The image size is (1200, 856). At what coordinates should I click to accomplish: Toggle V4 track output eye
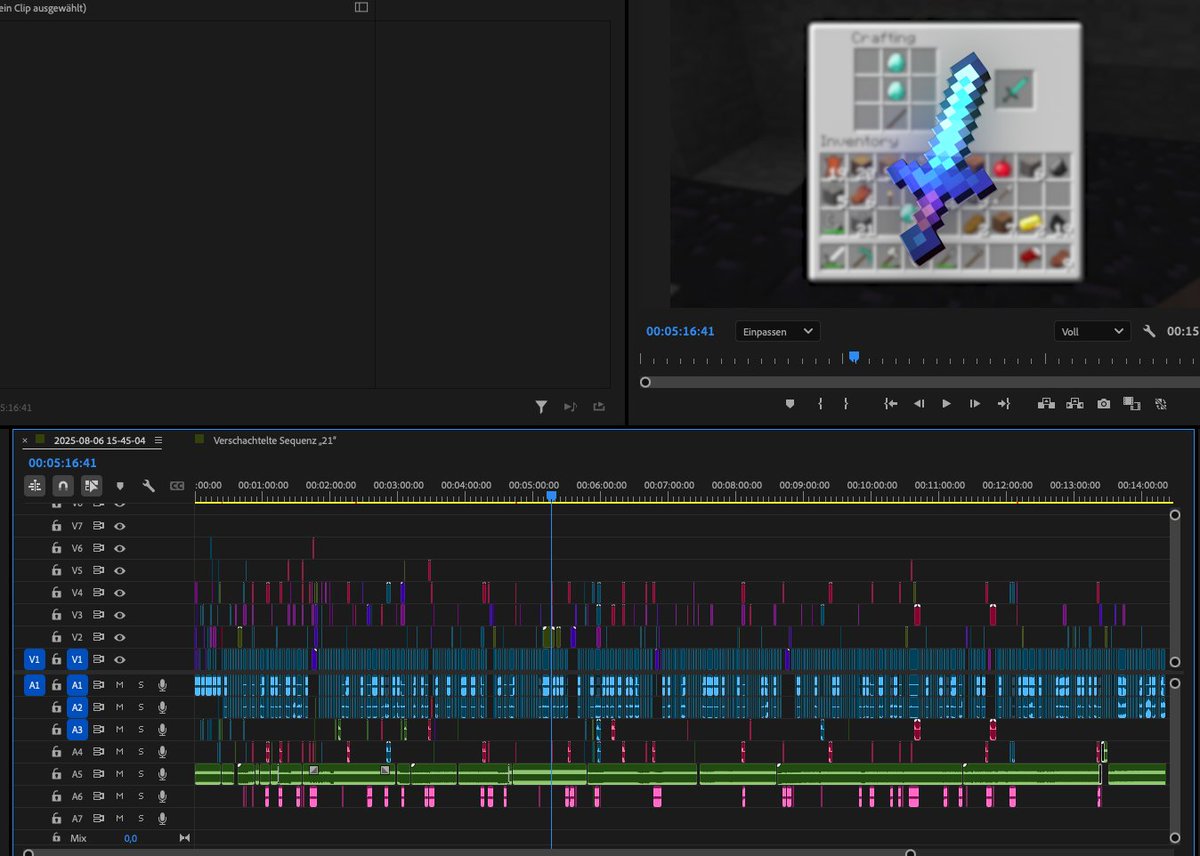[x=120, y=592]
